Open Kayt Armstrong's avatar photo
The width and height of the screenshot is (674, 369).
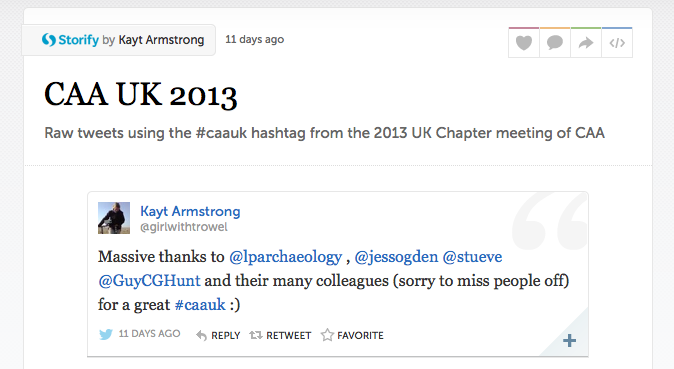pyautogui.click(x=114, y=218)
